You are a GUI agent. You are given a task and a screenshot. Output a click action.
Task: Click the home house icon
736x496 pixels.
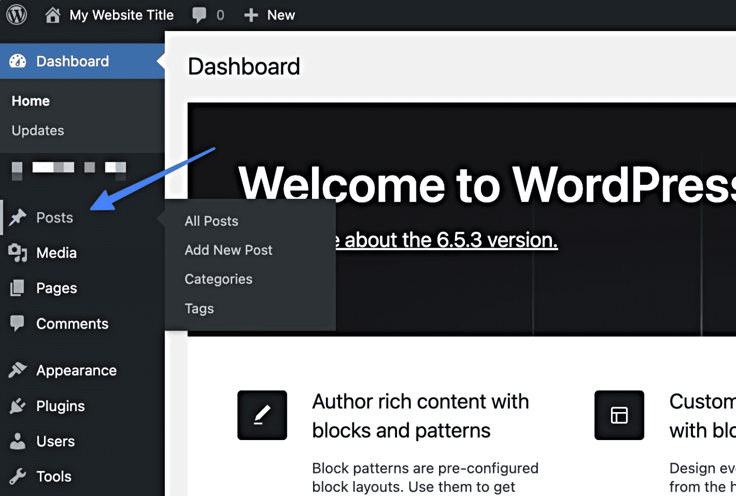coord(53,15)
